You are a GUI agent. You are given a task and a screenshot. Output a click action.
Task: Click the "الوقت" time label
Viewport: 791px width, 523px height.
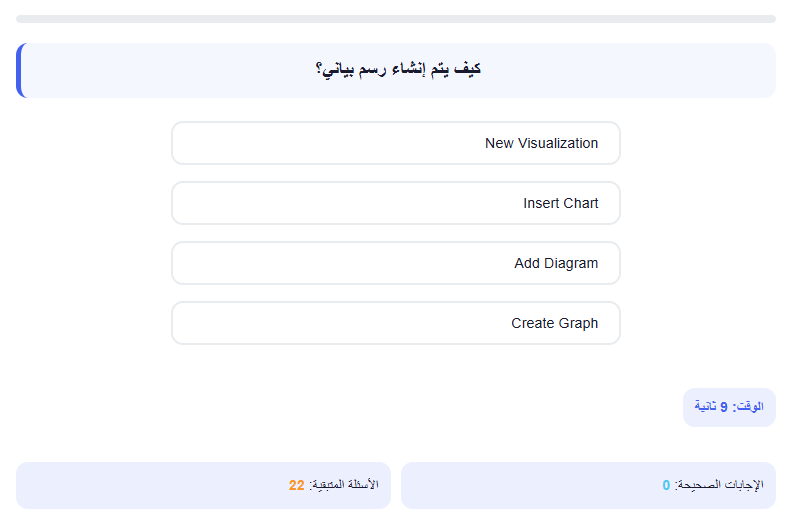pos(749,406)
